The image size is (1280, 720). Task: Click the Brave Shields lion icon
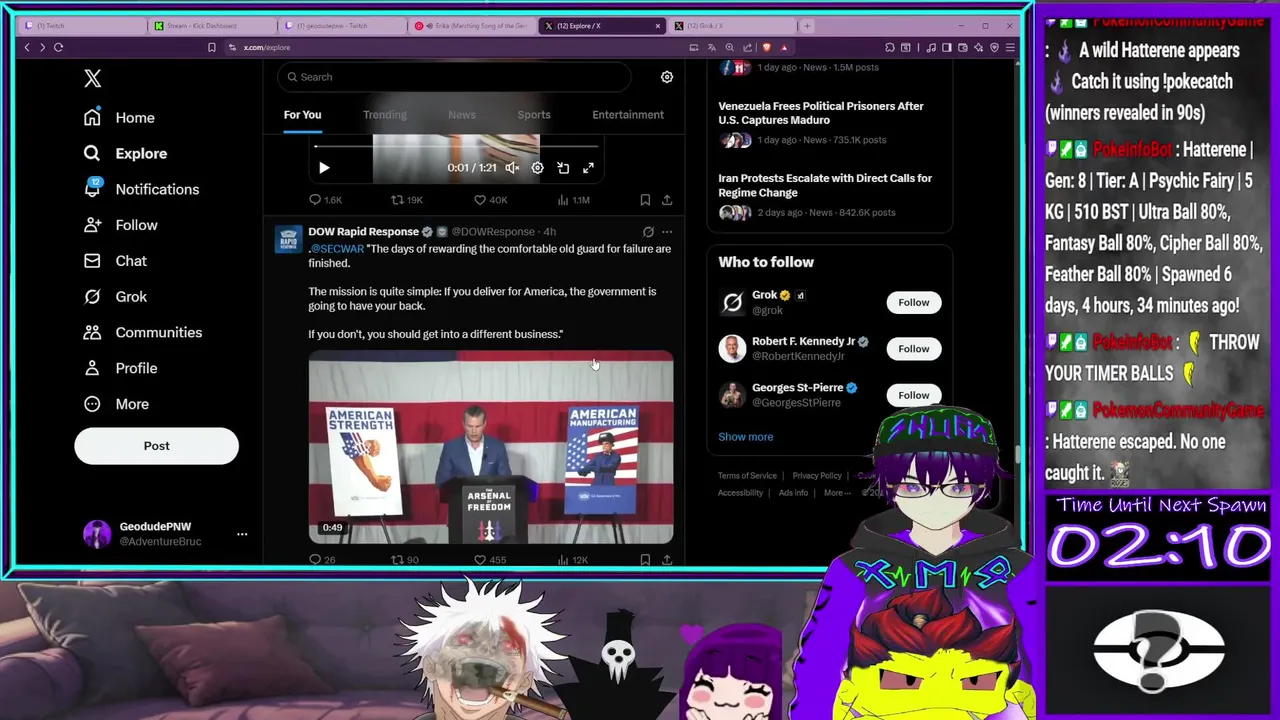click(766, 47)
